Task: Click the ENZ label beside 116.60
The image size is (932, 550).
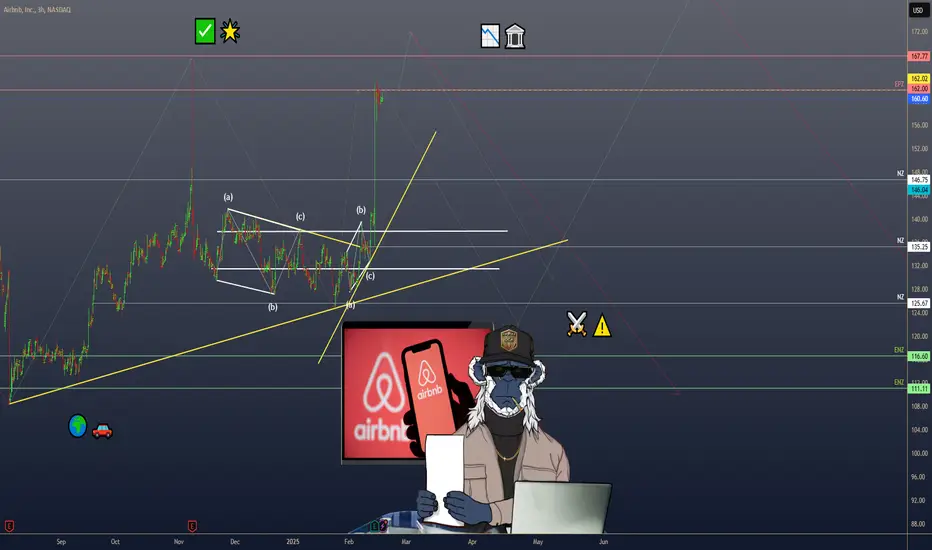Action: [x=899, y=350]
